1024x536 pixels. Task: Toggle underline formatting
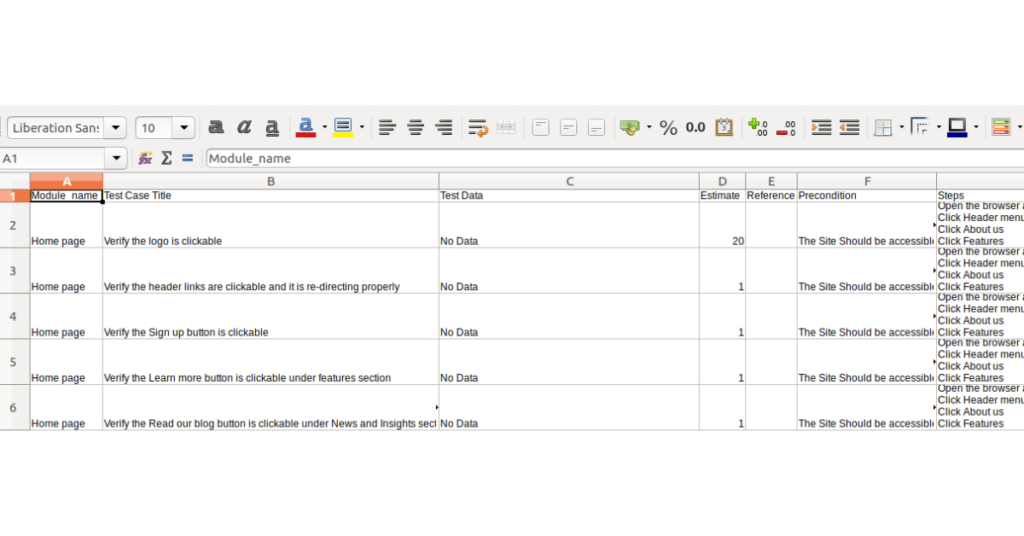272,128
